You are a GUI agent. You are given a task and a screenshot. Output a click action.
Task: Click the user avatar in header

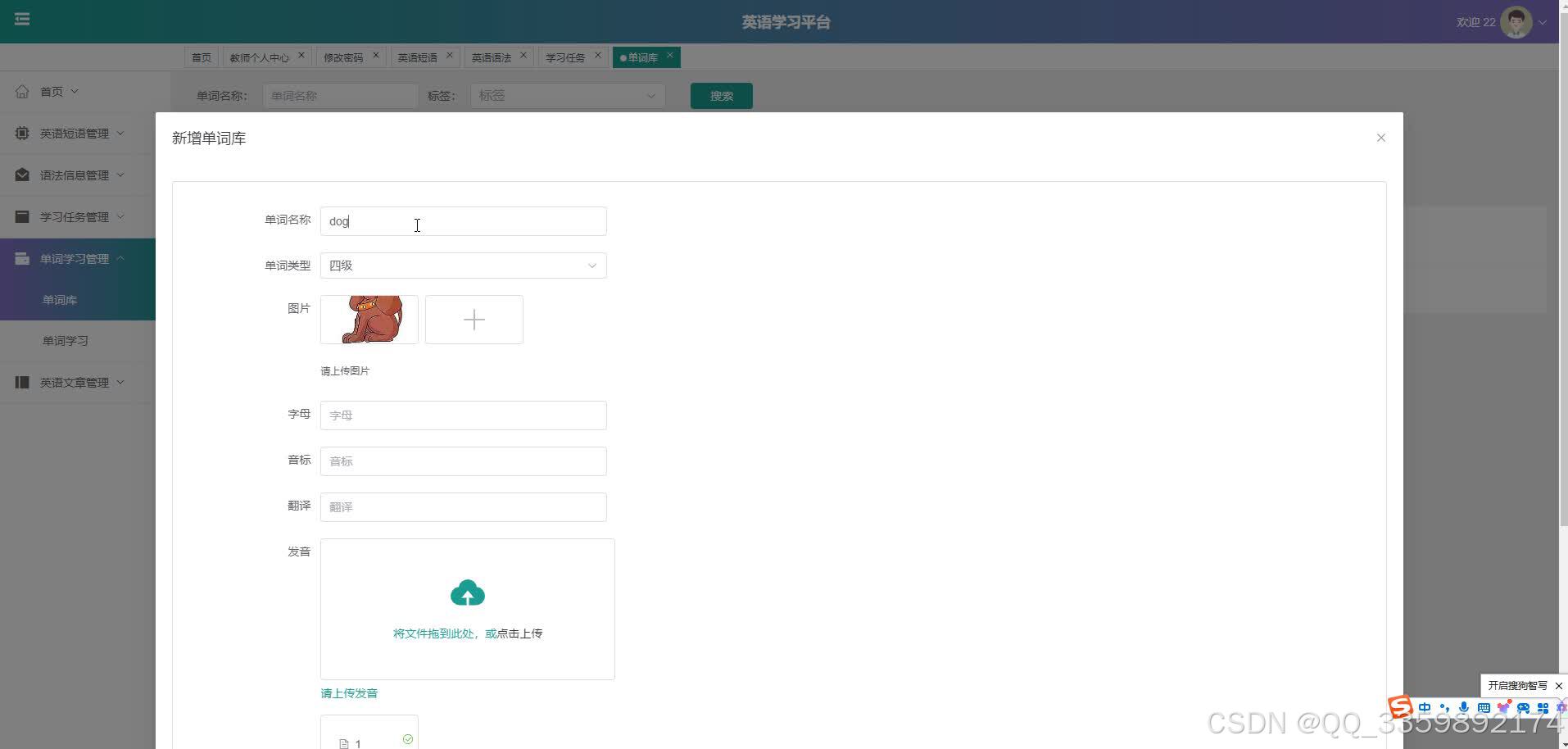pos(1516,22)
